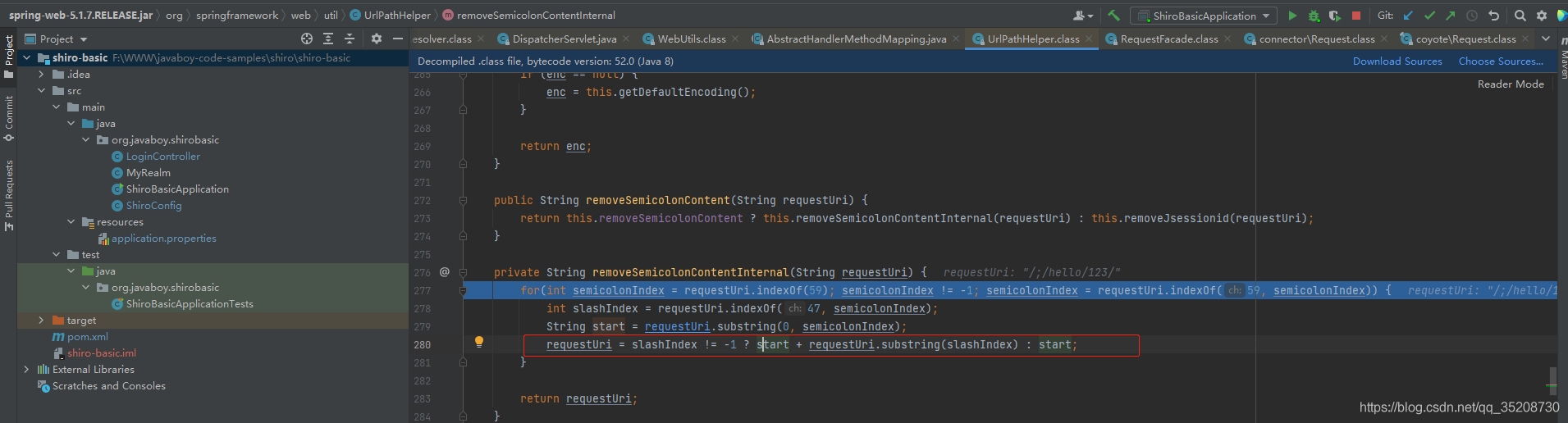Screen dimensions: 1568x423
Task: Collapse all nodes in Project panel
Action: tap(350, 39)
